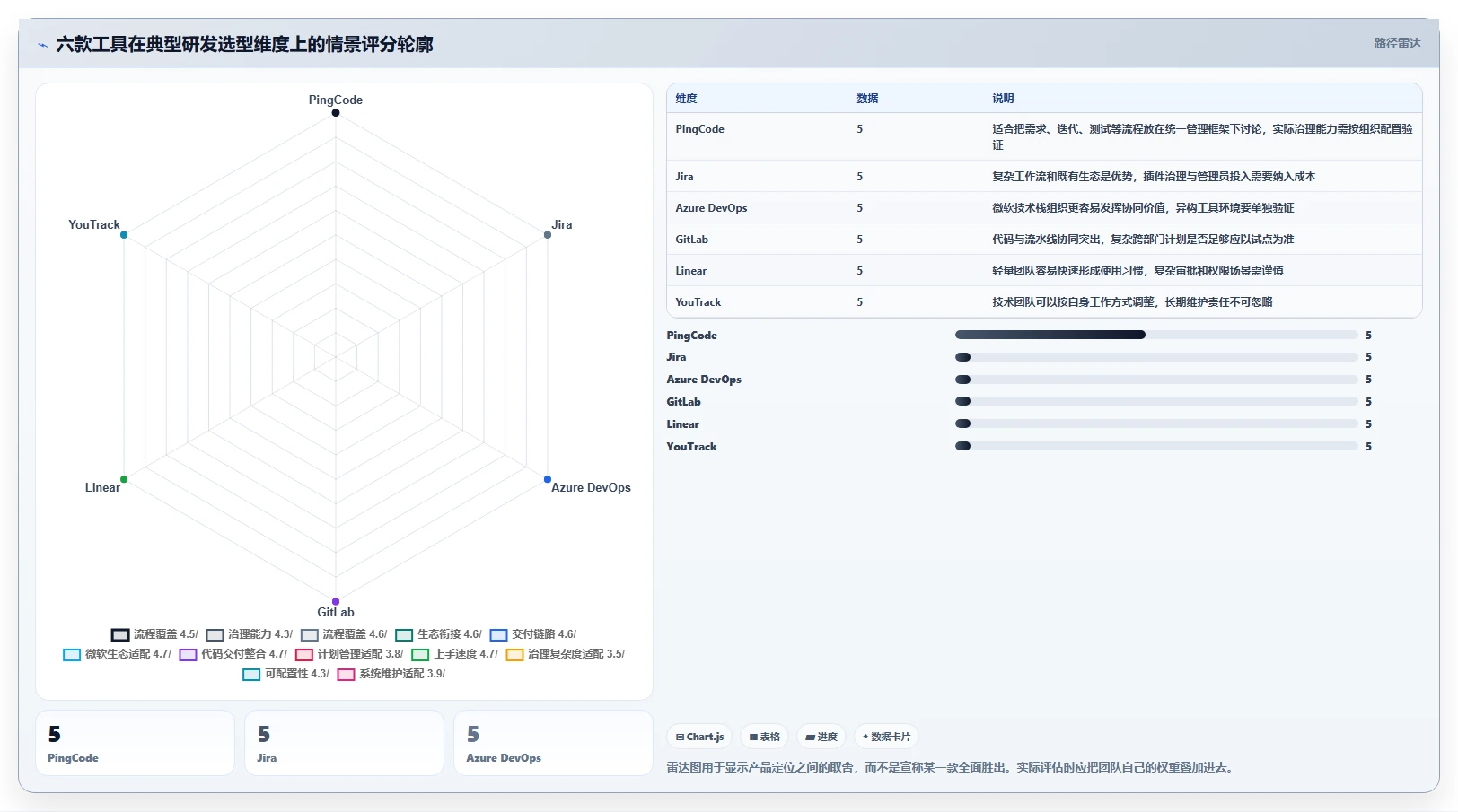Toggle the 计划管理适配 3.8 legend entry
Screen dimensions: 1458x812
click(350, 654)
